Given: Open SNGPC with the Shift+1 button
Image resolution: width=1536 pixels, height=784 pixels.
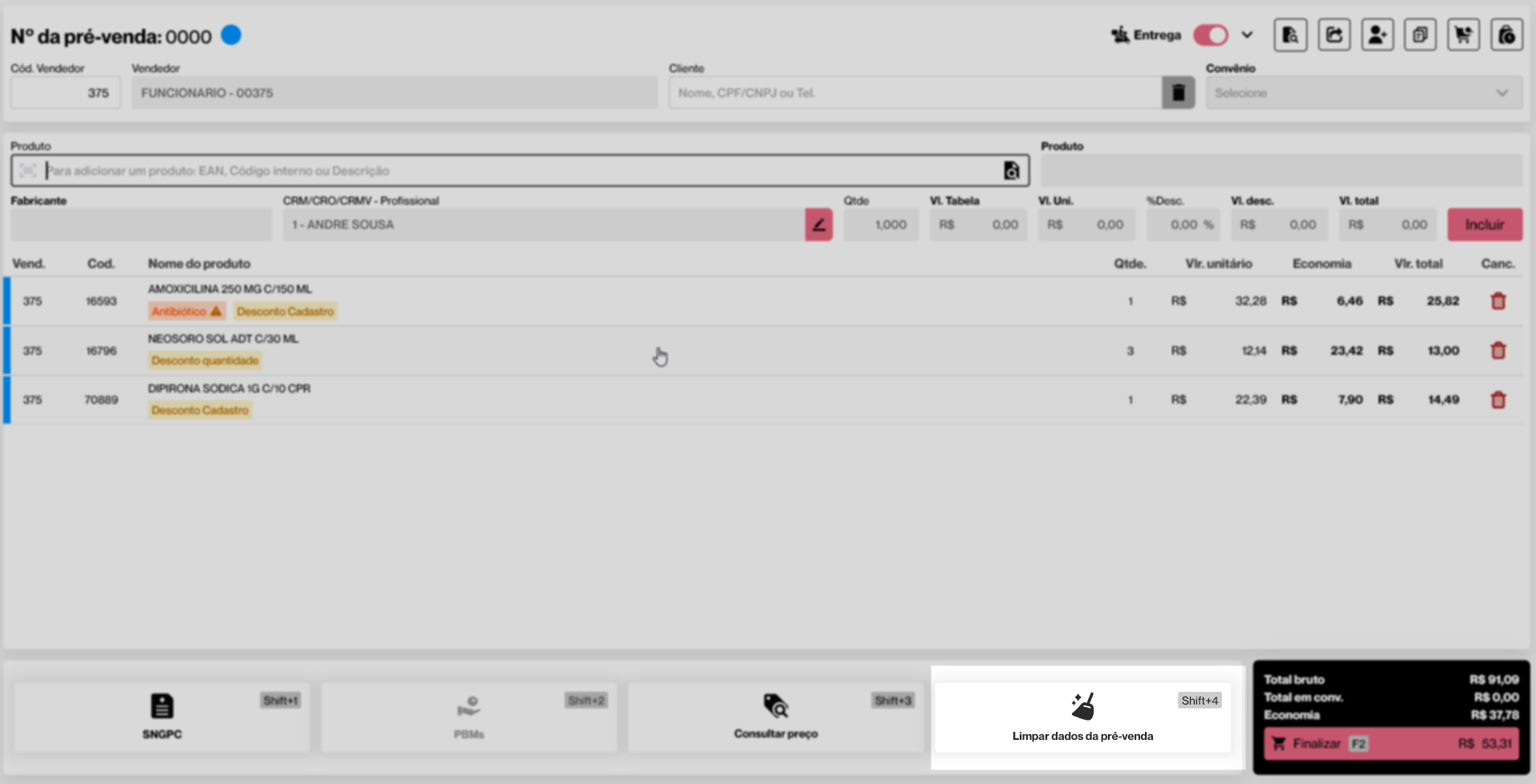Looking at the screenshot, I should point(162,717).
